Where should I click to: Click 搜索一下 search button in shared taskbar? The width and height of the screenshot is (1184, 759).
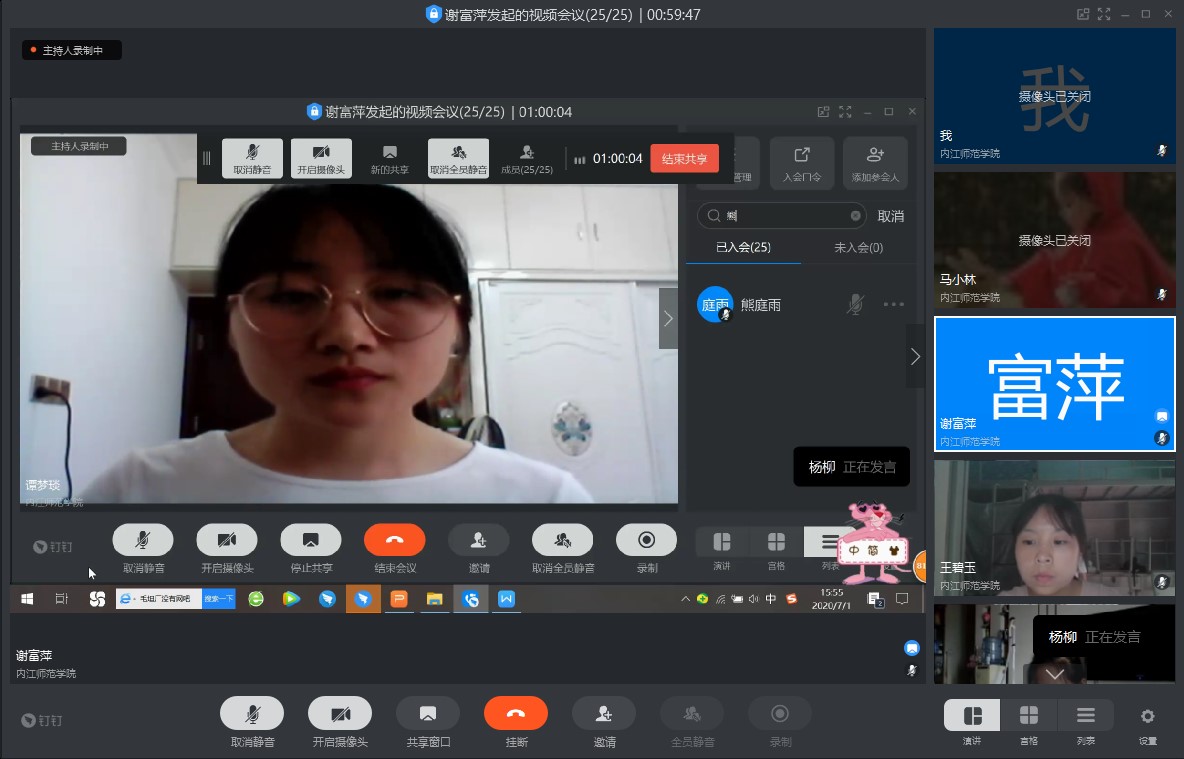[x=219, y=599]
